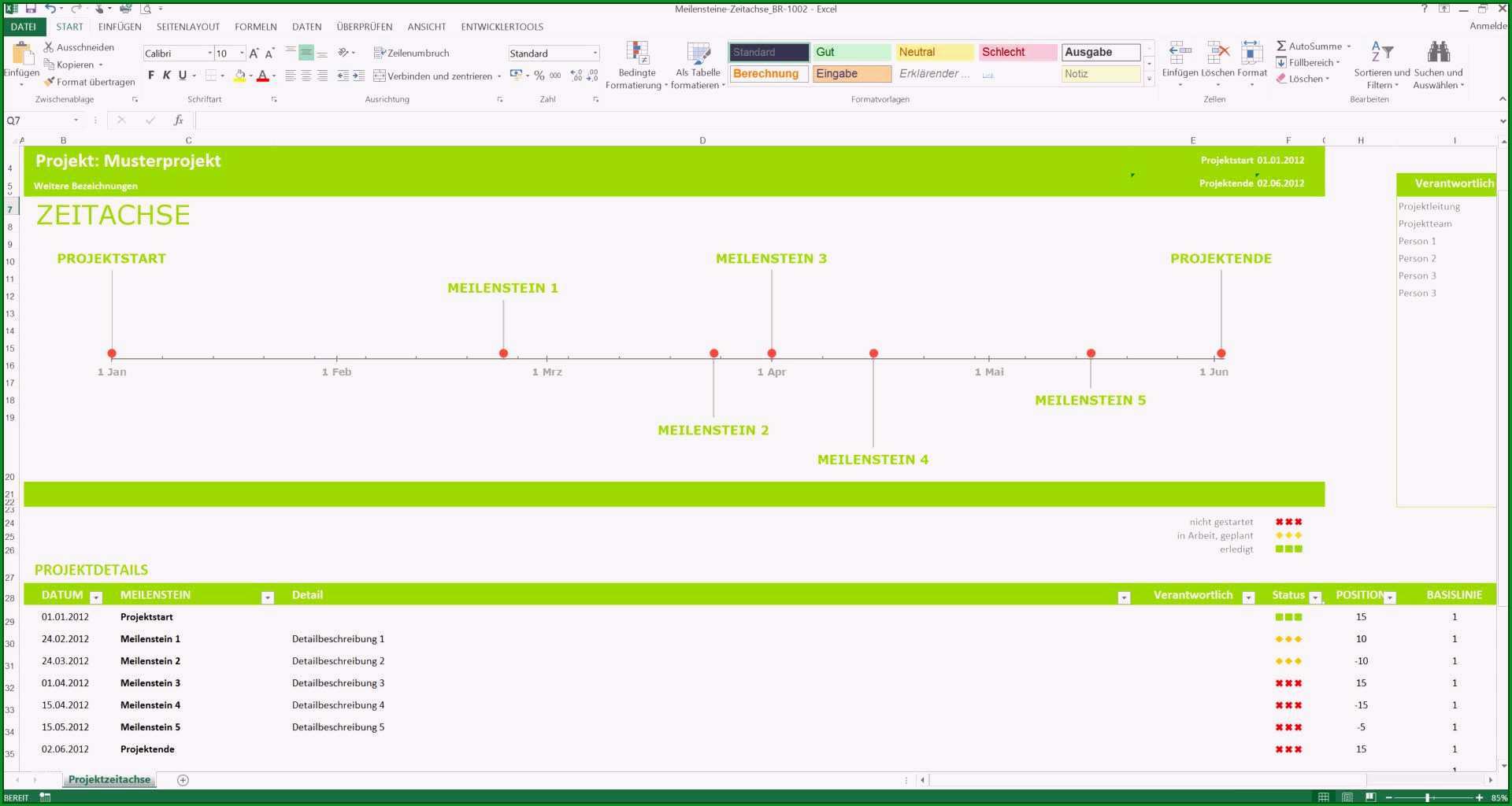
Task: Apply percent number format
Action: tap(539, 76)
